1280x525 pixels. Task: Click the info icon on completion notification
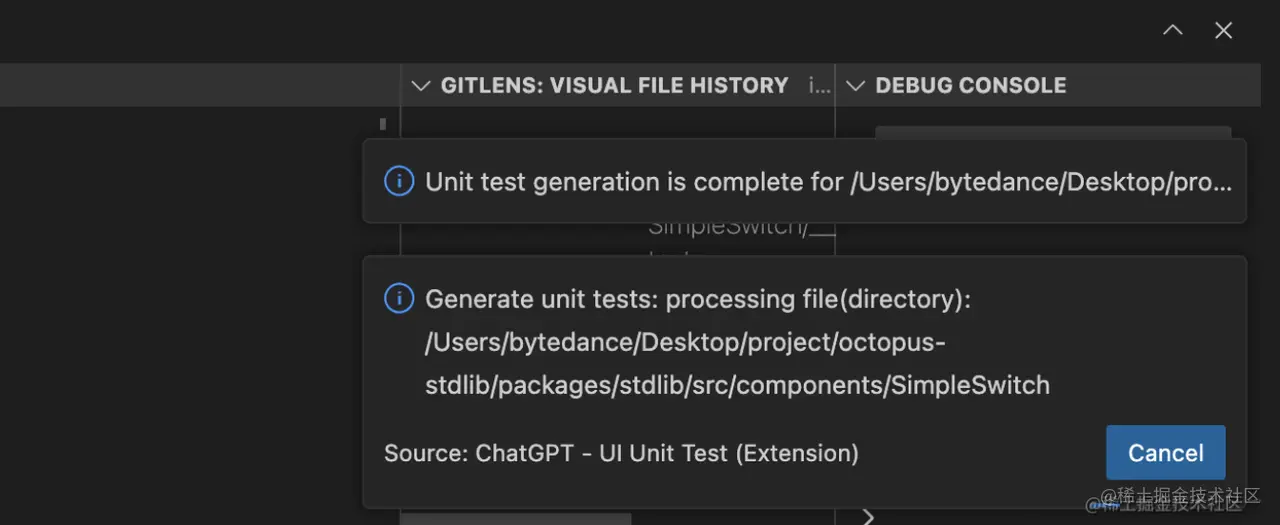click(399, 182)
